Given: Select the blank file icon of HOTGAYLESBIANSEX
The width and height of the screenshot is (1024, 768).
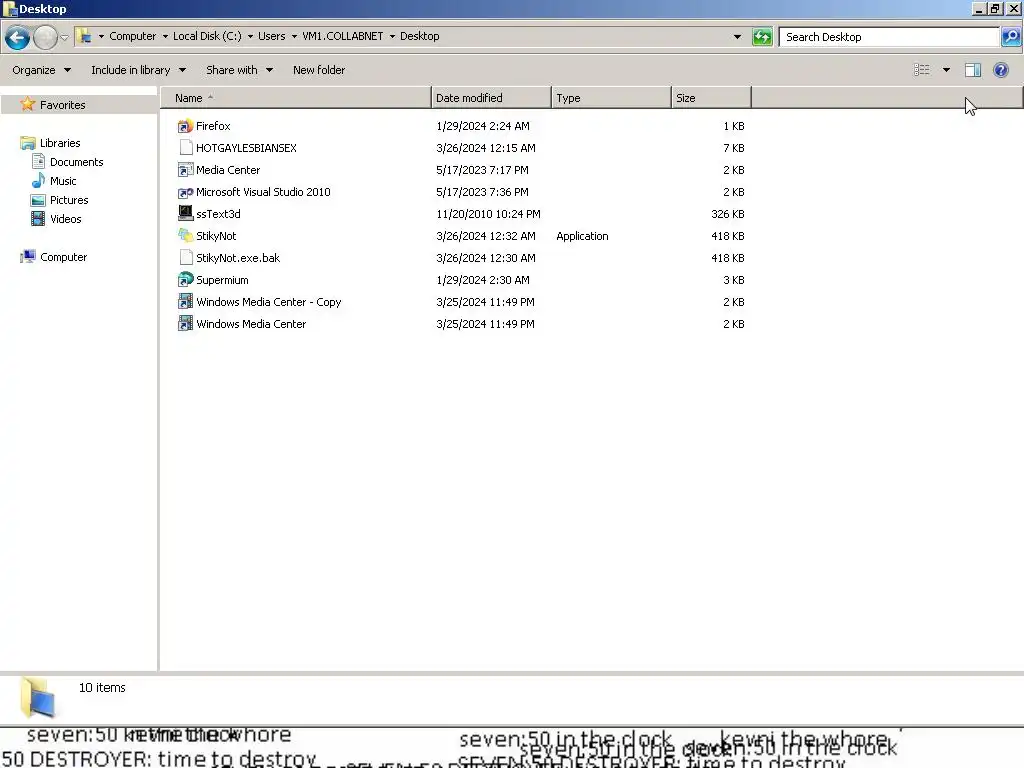Looking at the screenshot, I should [x=185, y=148].
